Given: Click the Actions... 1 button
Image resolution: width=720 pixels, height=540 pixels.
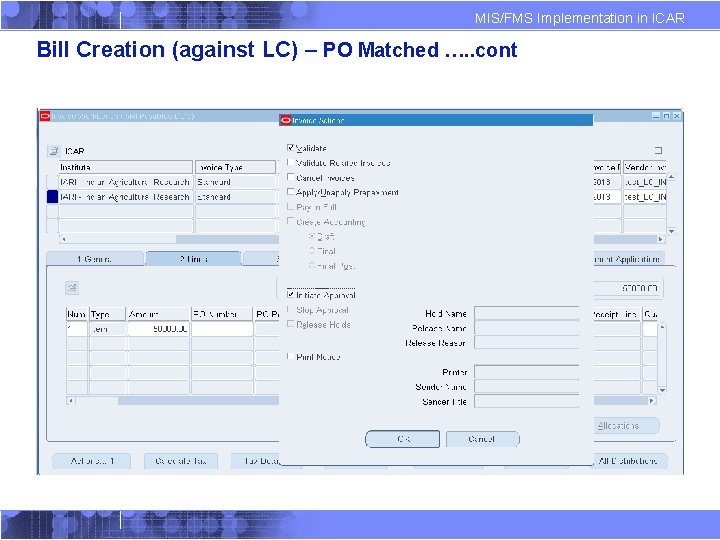Looking at the screenshot, I should (x=92, y=461).
